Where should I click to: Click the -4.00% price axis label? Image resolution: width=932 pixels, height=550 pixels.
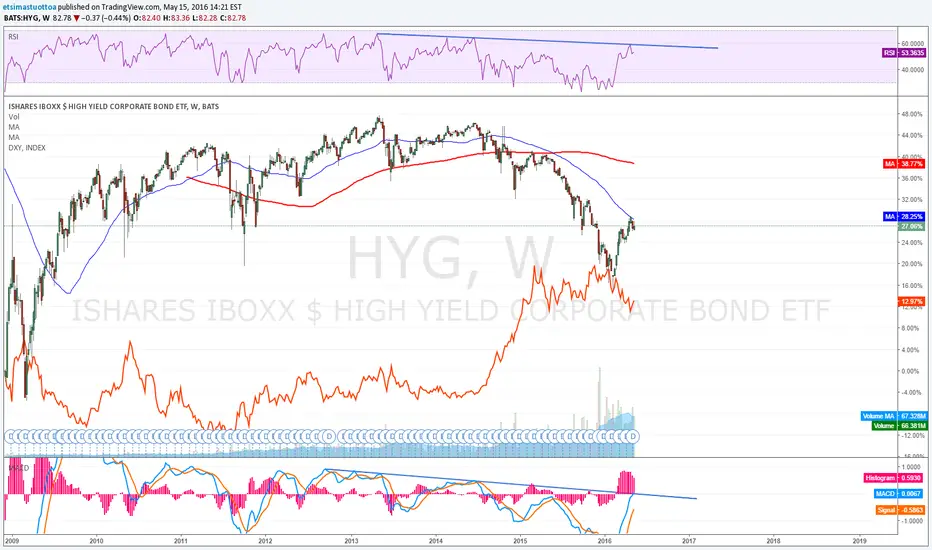pyautogui.click(x=913, y=392)
